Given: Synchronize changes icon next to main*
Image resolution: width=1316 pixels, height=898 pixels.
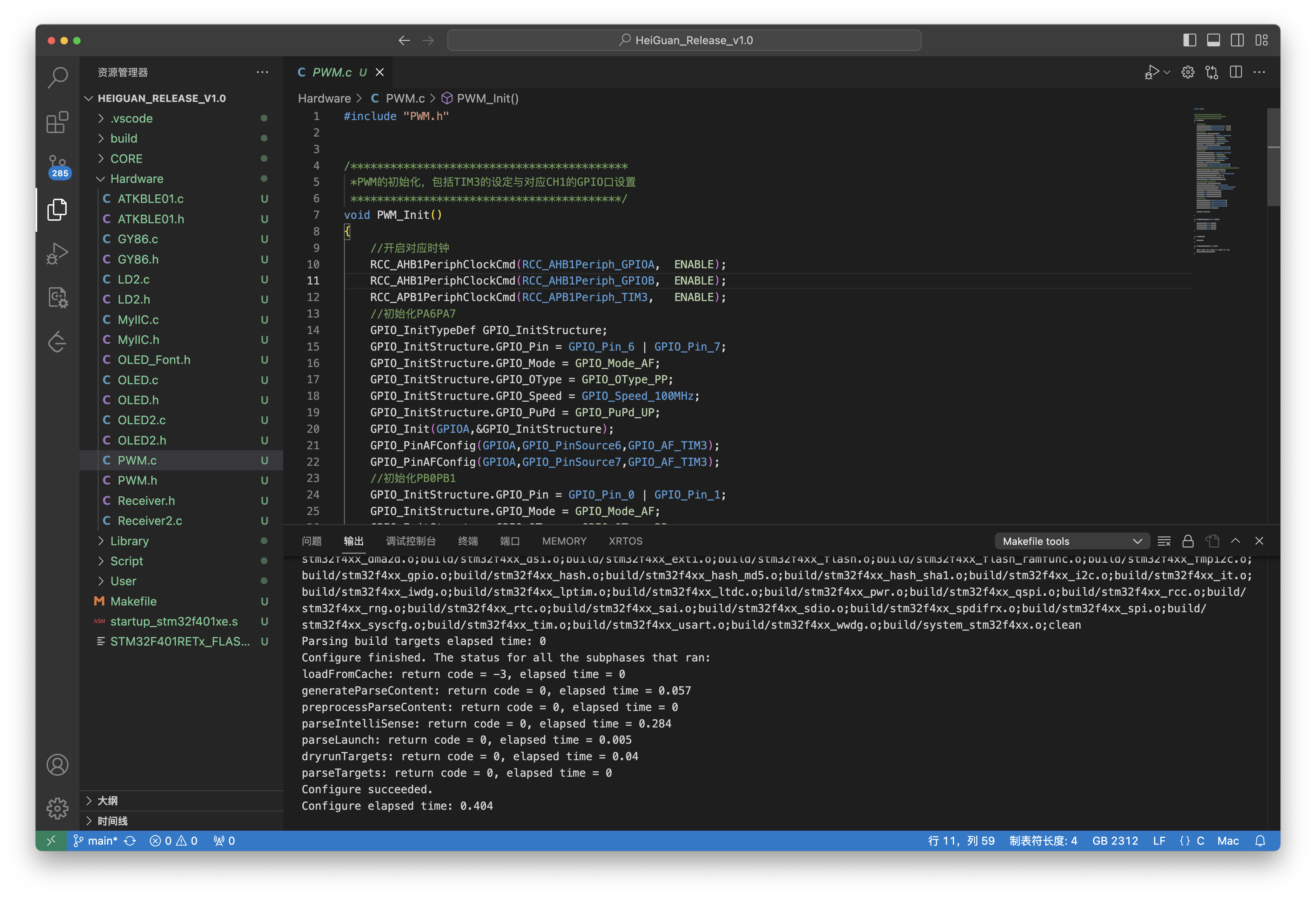Looking at the screenshot, I should (x=130, y=841).
